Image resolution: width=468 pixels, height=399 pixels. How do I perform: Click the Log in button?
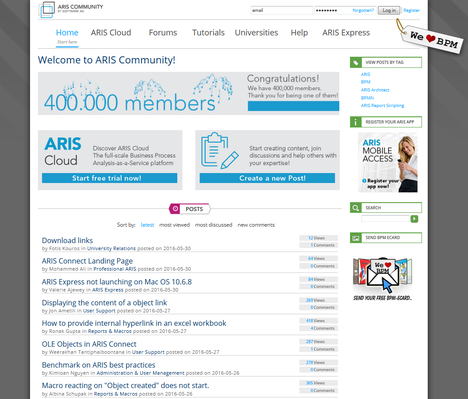(389, 10)
